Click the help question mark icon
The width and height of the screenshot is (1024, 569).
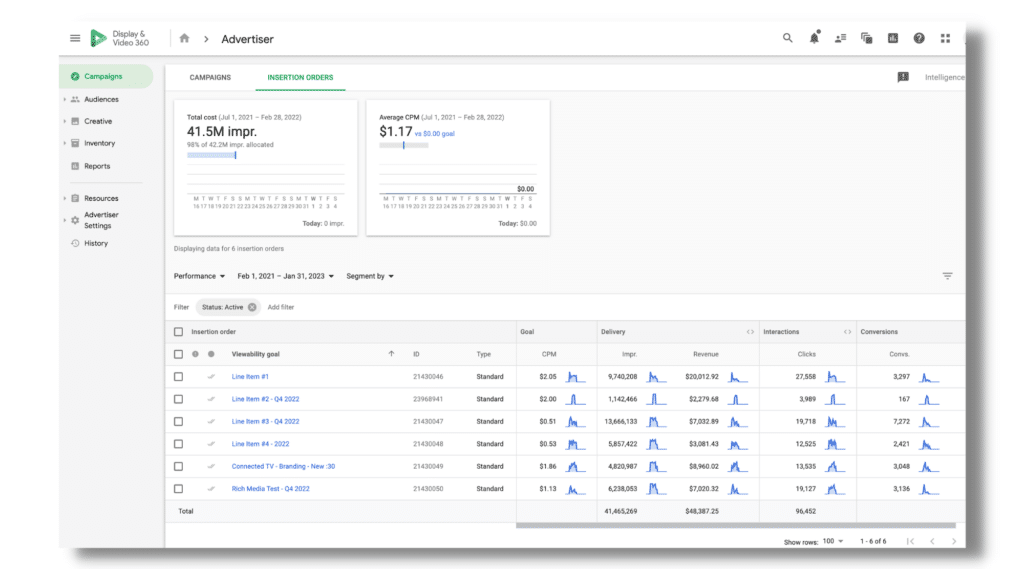919,38
